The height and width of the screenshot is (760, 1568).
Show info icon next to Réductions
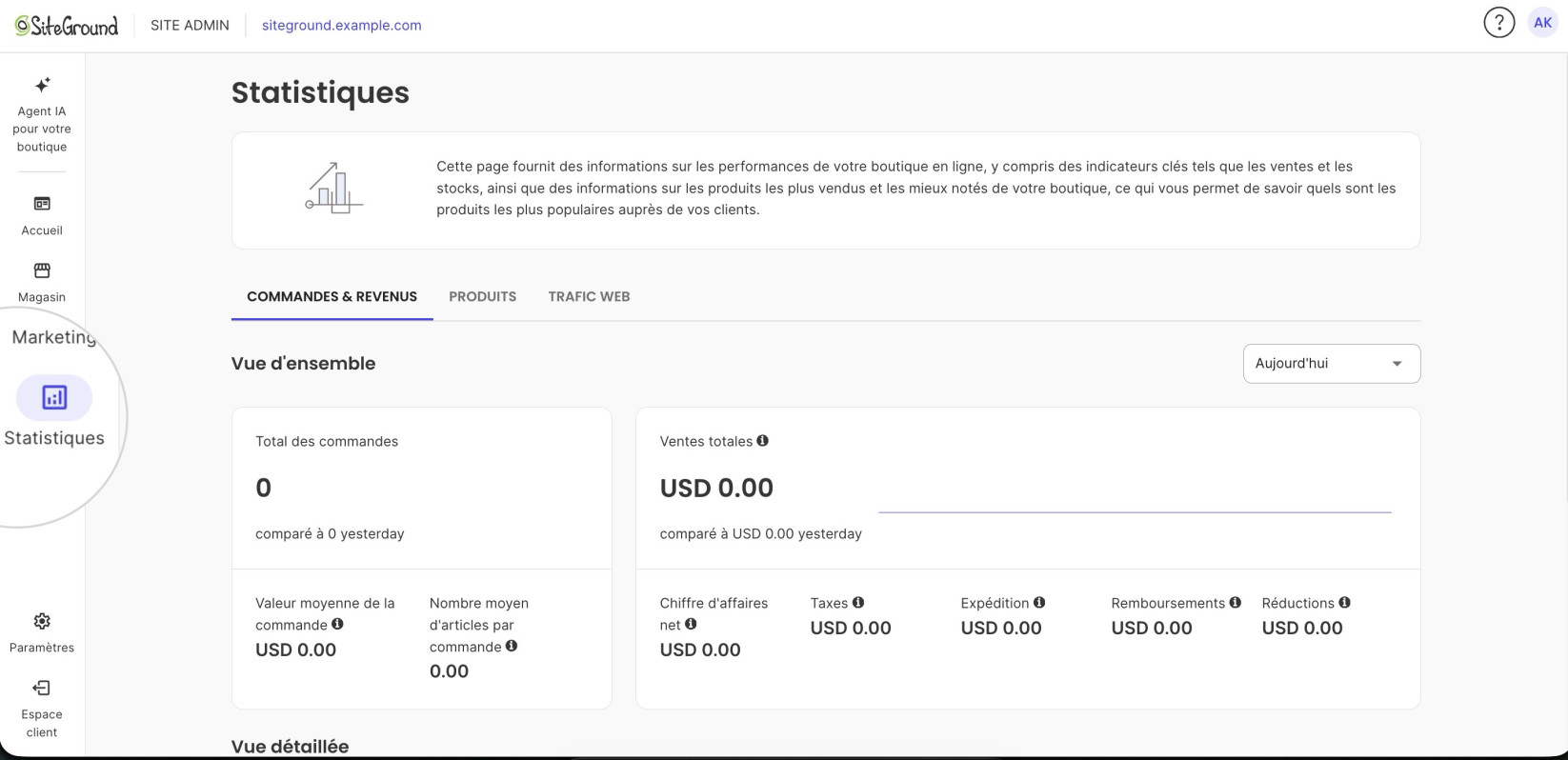click(1344, 602)
